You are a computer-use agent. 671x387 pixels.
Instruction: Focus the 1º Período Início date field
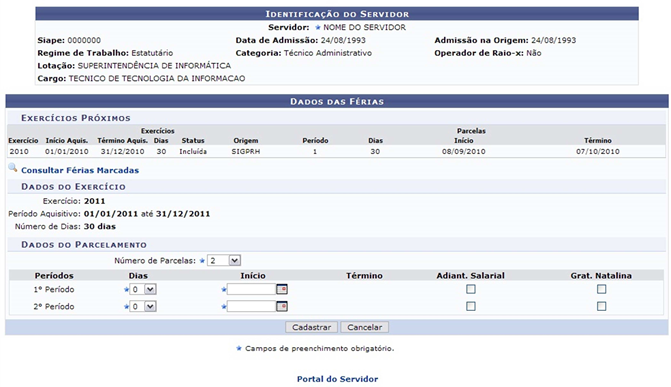tap(252, 289)
